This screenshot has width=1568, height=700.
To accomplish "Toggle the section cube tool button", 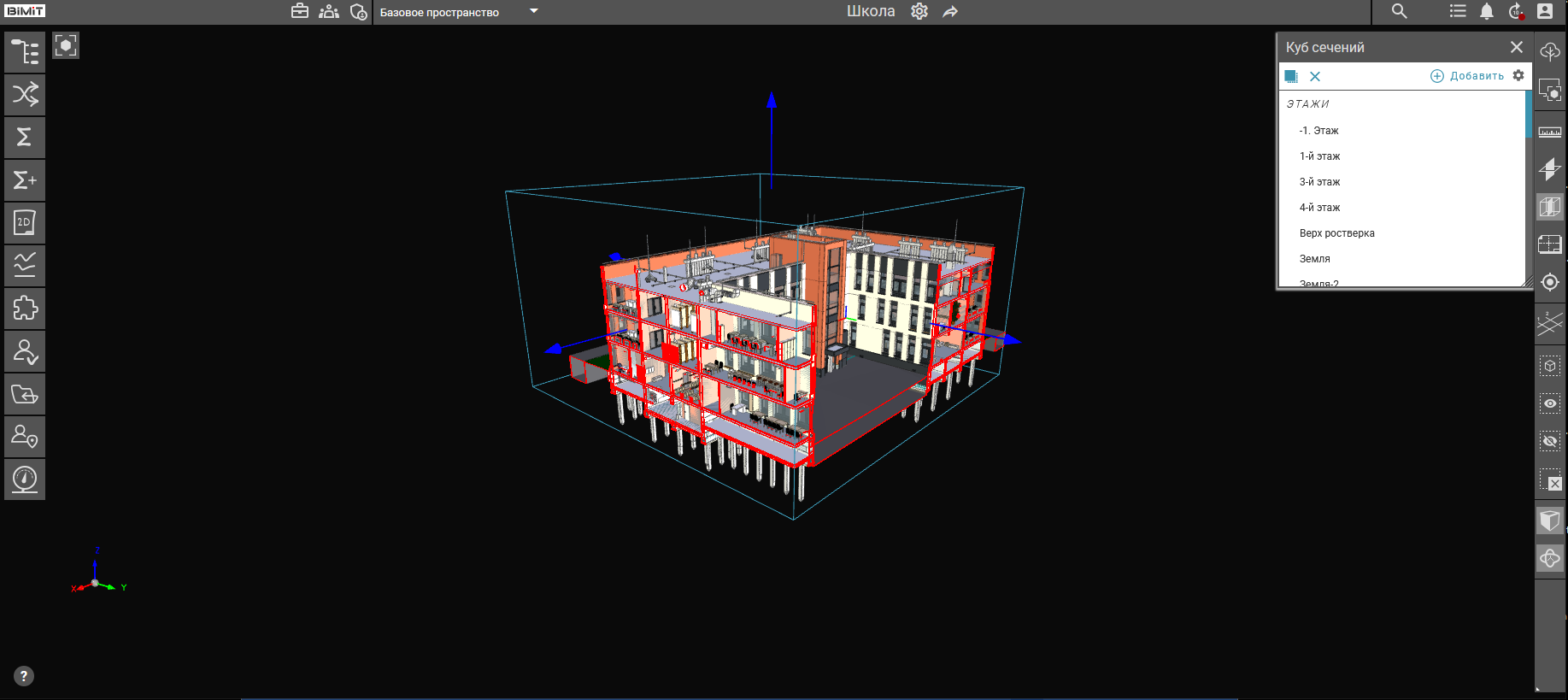I will (1549, 207).
